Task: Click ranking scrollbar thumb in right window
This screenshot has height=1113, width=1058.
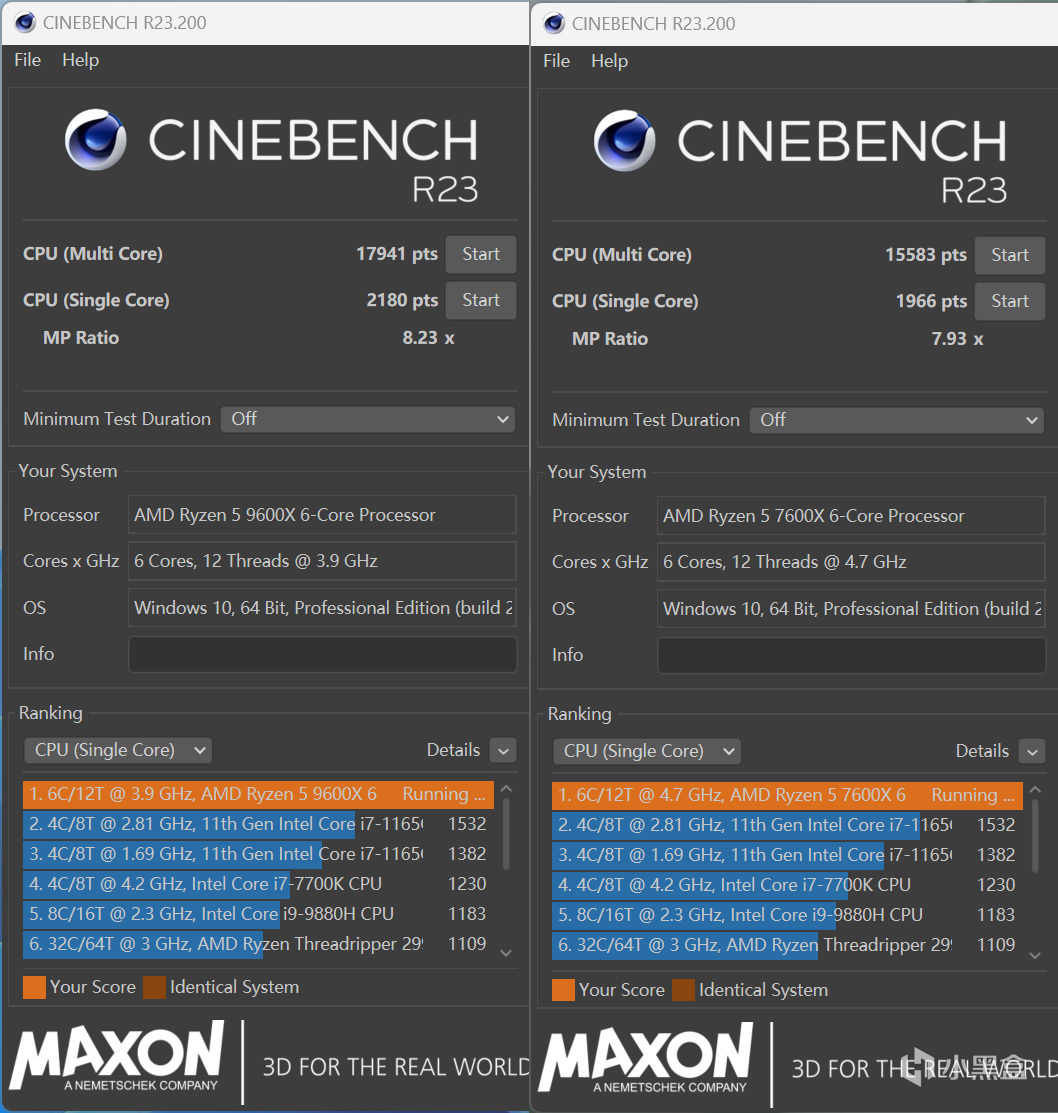Action: coord(1035,835)
